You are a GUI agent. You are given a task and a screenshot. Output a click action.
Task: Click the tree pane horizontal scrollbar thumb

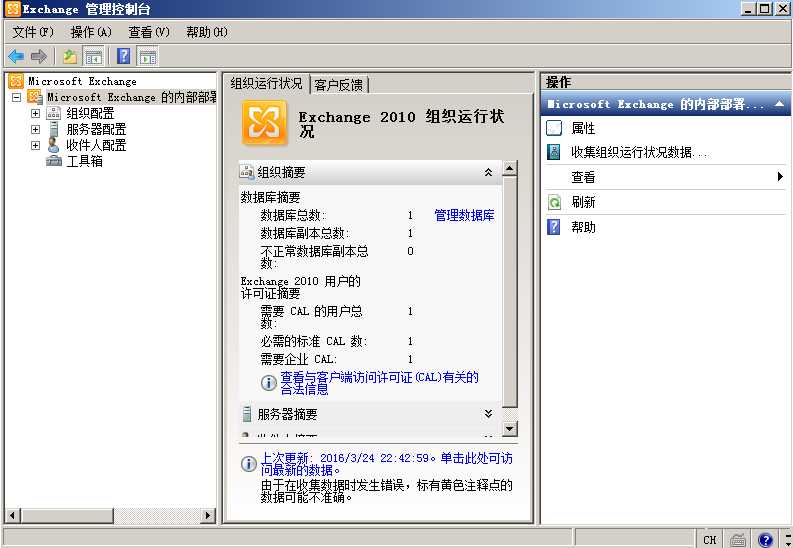(67, 516)
